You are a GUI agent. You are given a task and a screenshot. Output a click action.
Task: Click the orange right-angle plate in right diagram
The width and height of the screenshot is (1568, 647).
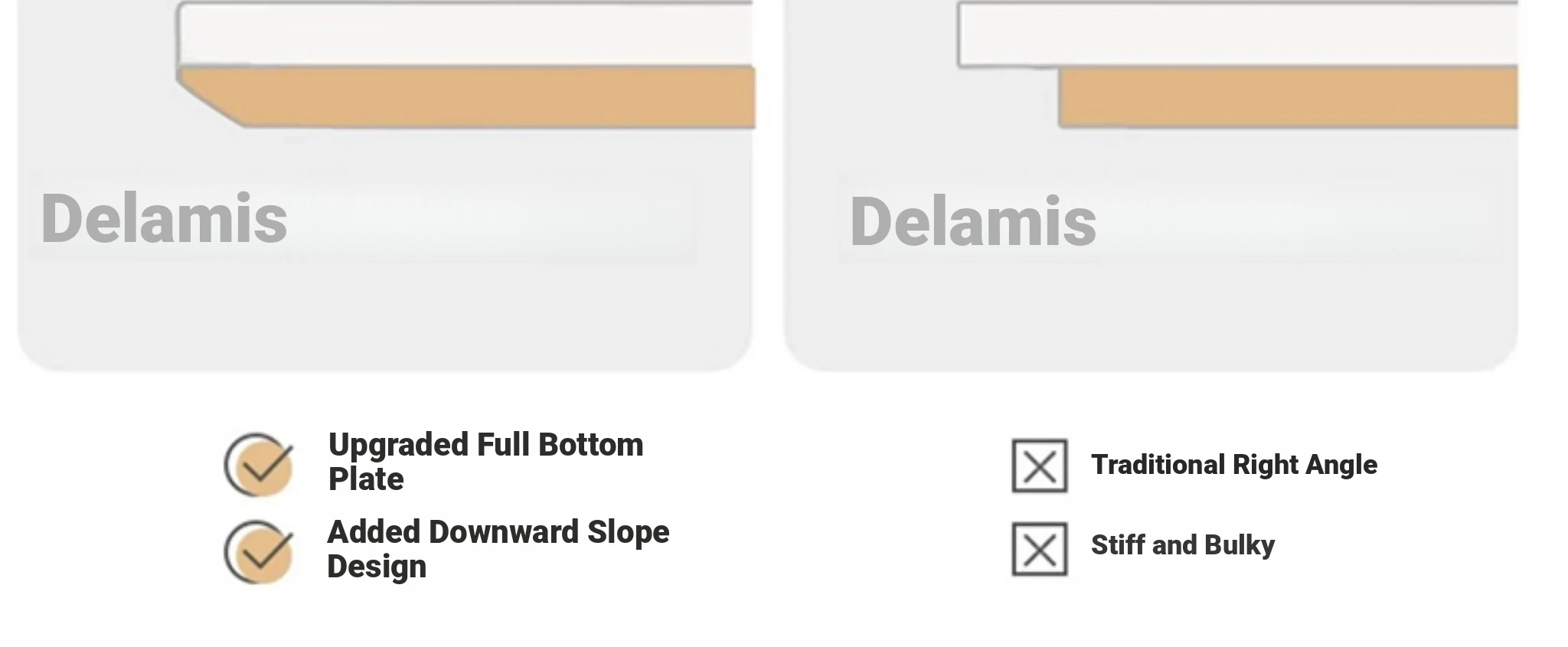point(1288,96)
